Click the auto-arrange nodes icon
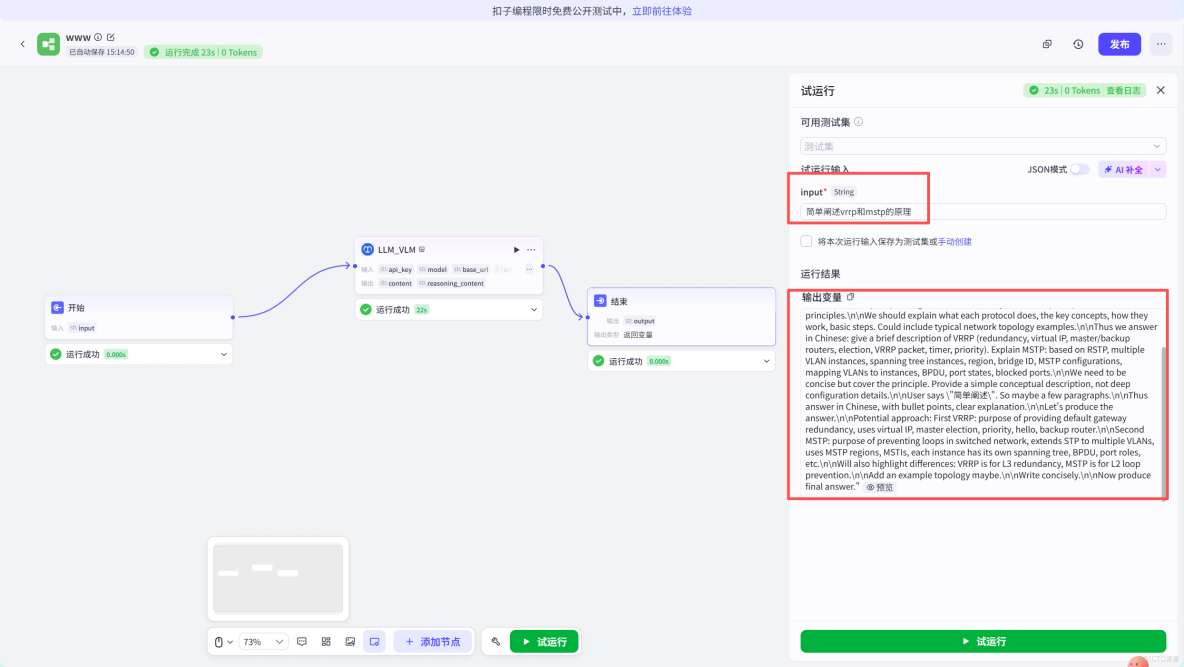Viewport: 1184px width, 667px height. click(328, 641)
